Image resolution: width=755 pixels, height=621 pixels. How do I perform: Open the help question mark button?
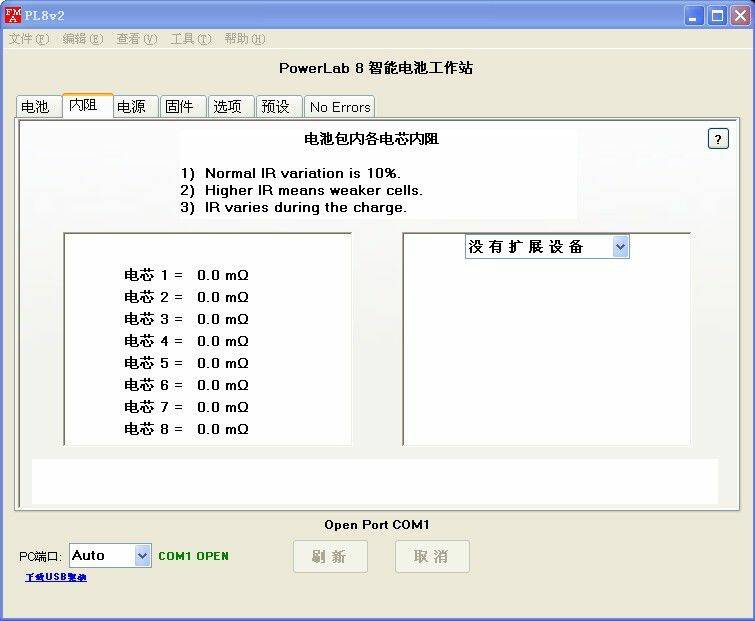tap(718, 139)
